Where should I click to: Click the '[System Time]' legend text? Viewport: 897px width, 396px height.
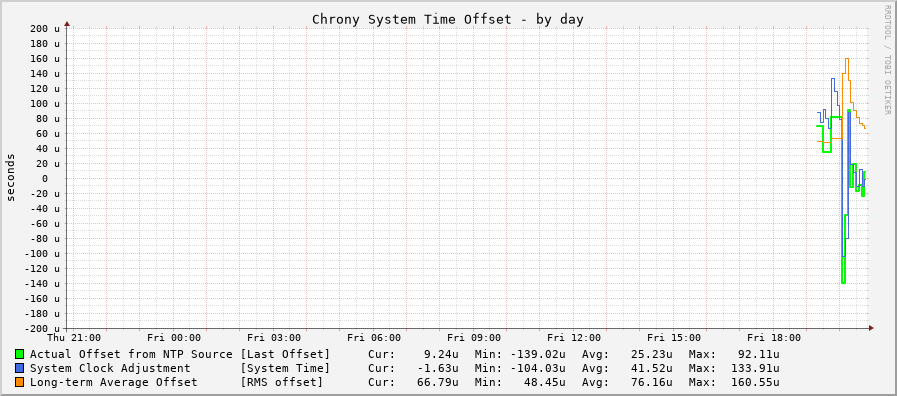coord(285,368)
